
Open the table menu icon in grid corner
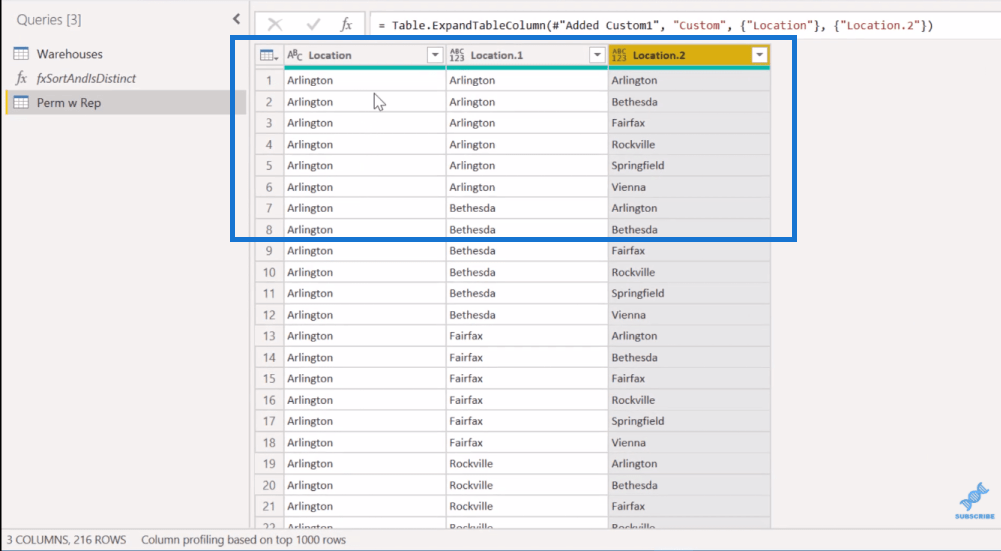click(x=269, y=56)
